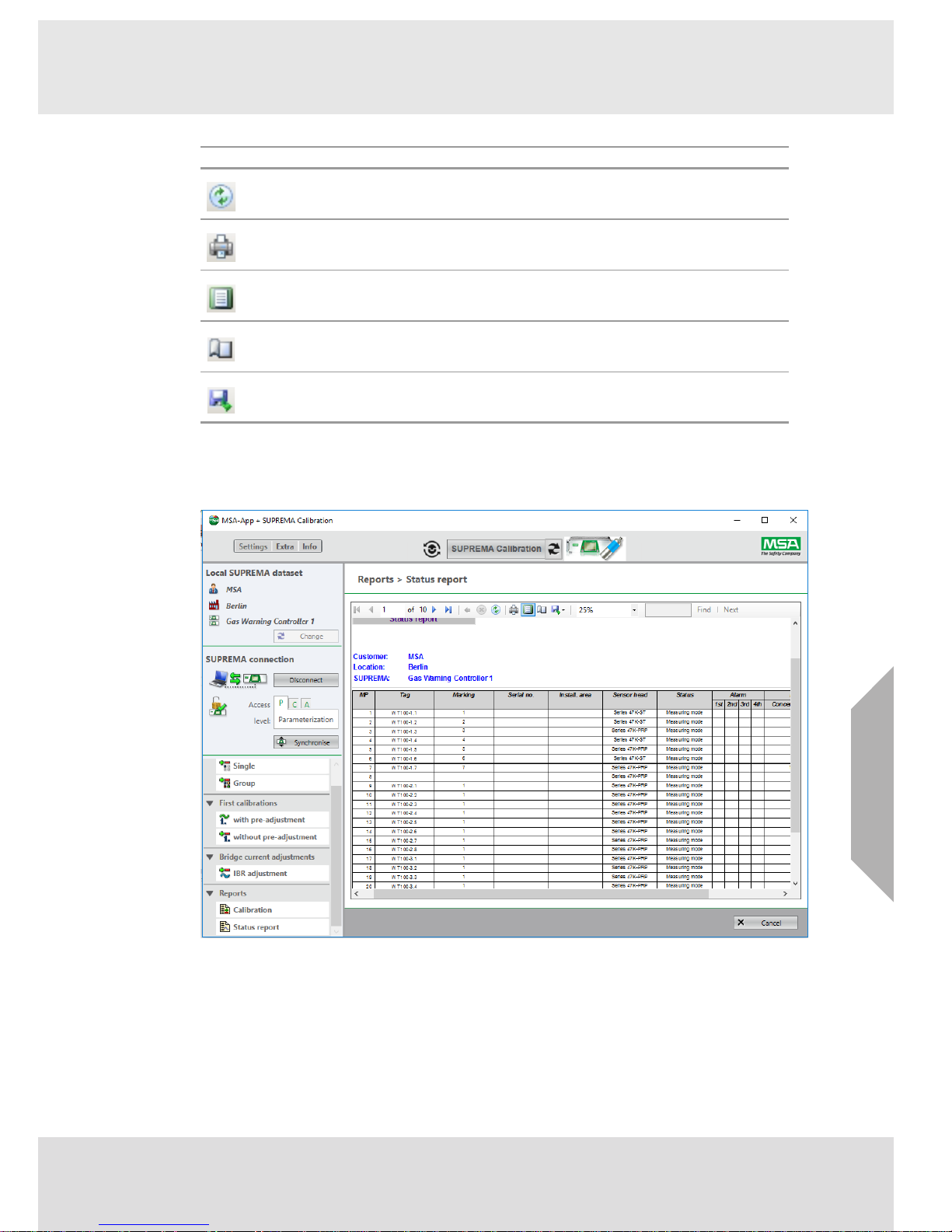Click the Find text input field
Image resolution: width=952 pixels, height=1232 pixels.
[668, 610]
